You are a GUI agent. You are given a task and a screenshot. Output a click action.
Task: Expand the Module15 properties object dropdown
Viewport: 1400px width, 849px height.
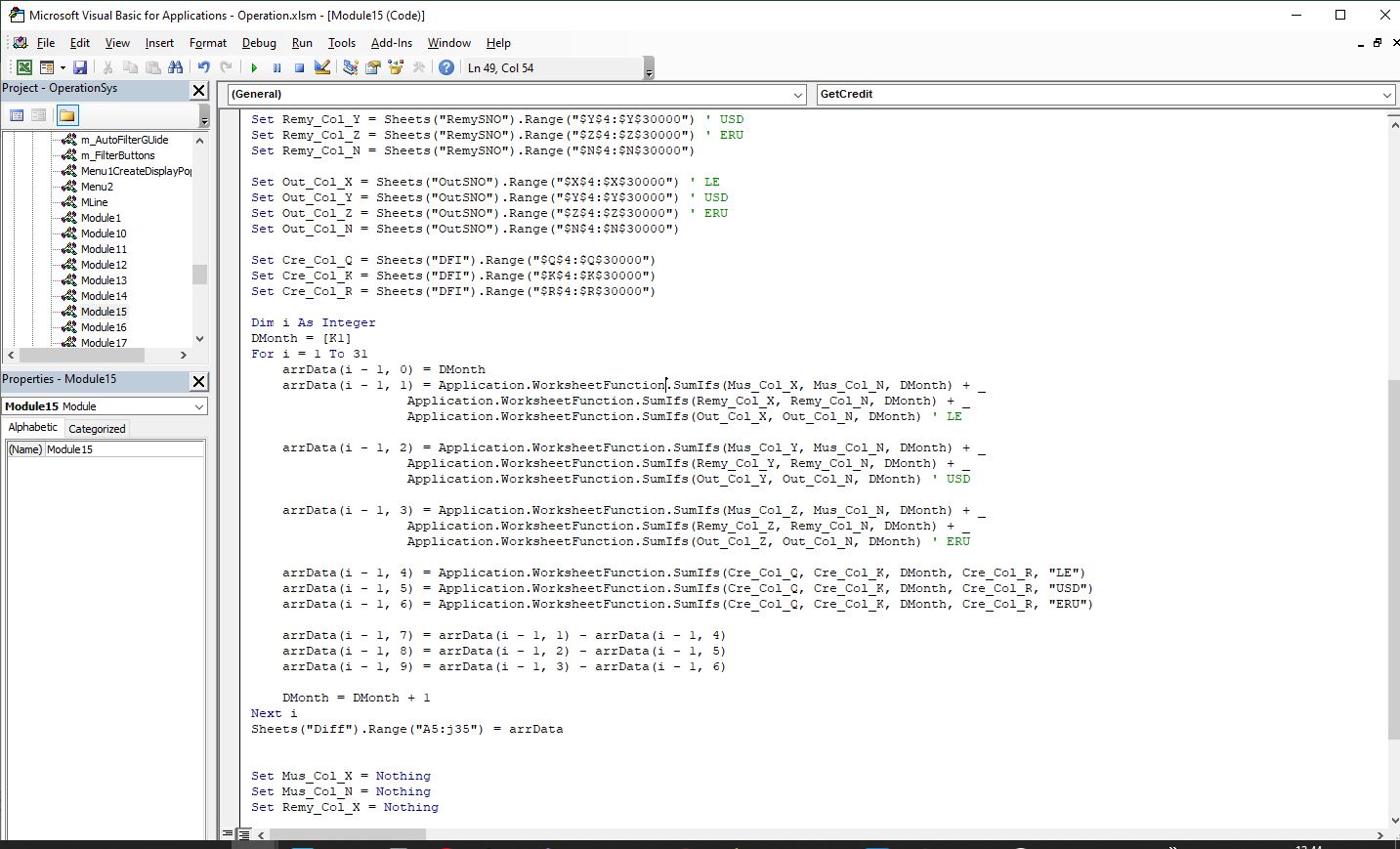[x=199, y=406]
